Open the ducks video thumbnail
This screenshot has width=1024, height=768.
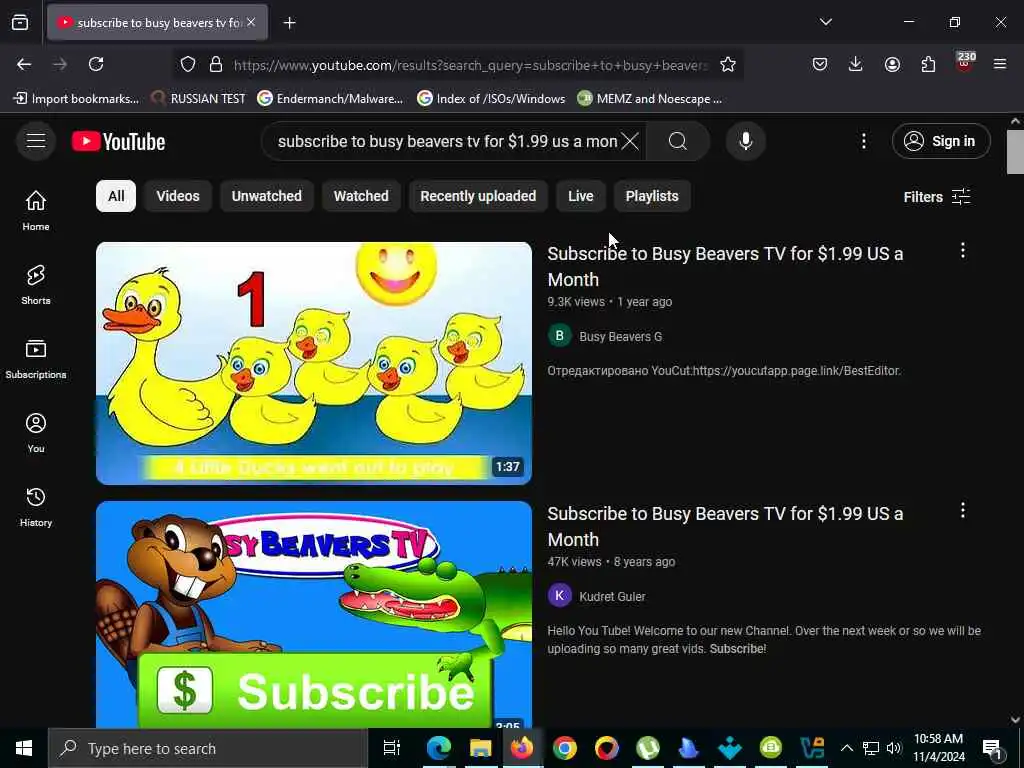pos(314,363)
